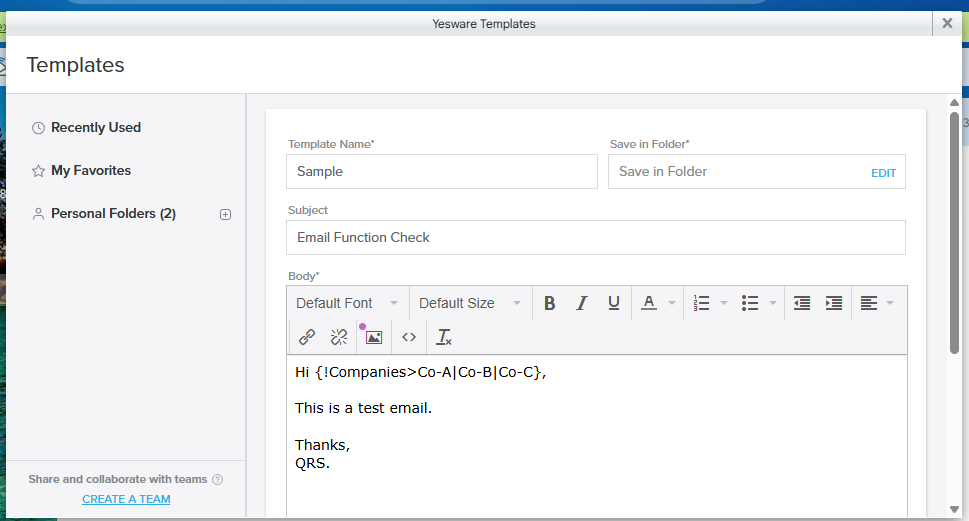Click the 'This is a test email.' line

click(363, 409)
